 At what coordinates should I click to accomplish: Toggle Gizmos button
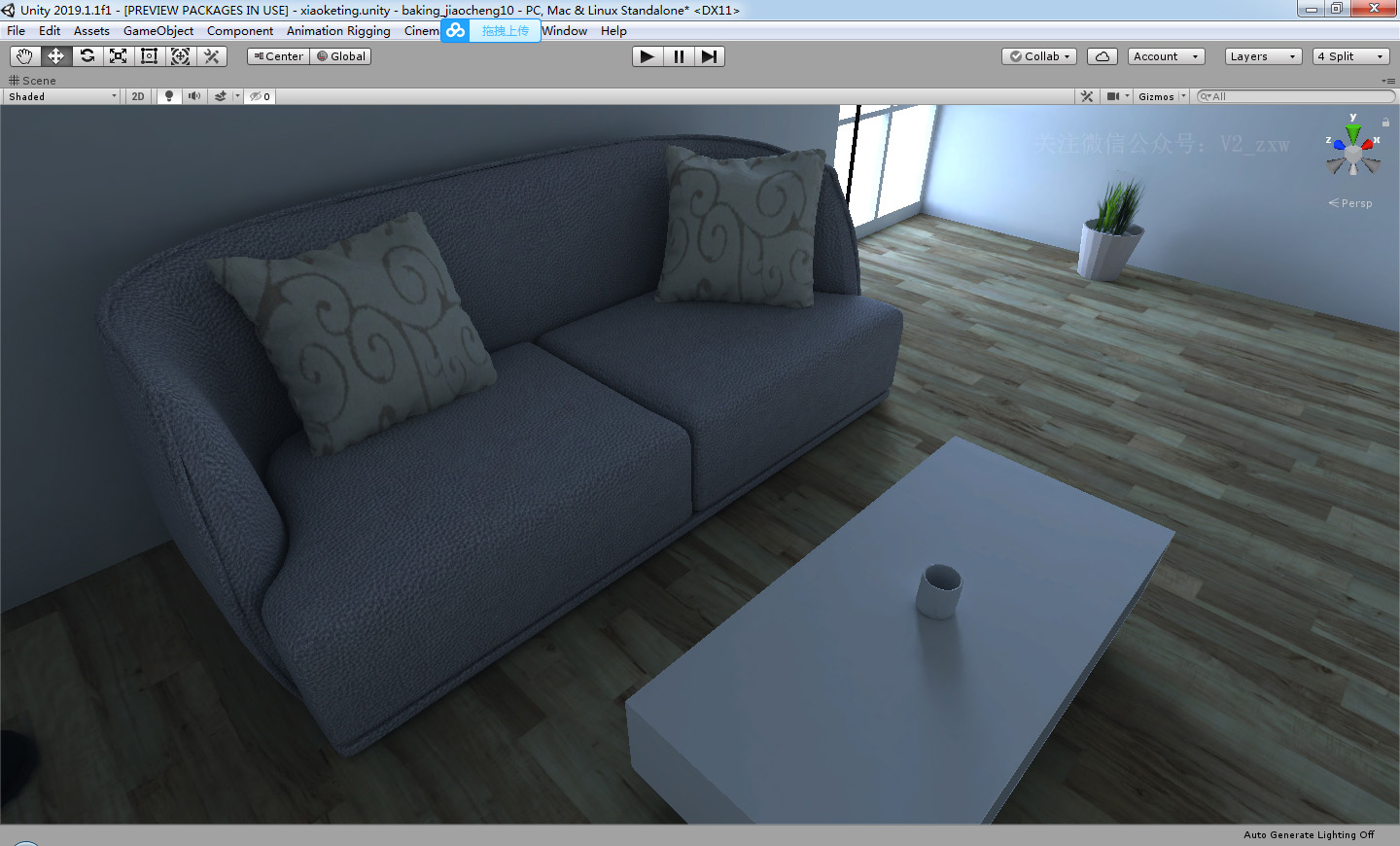pos(1156,96)
